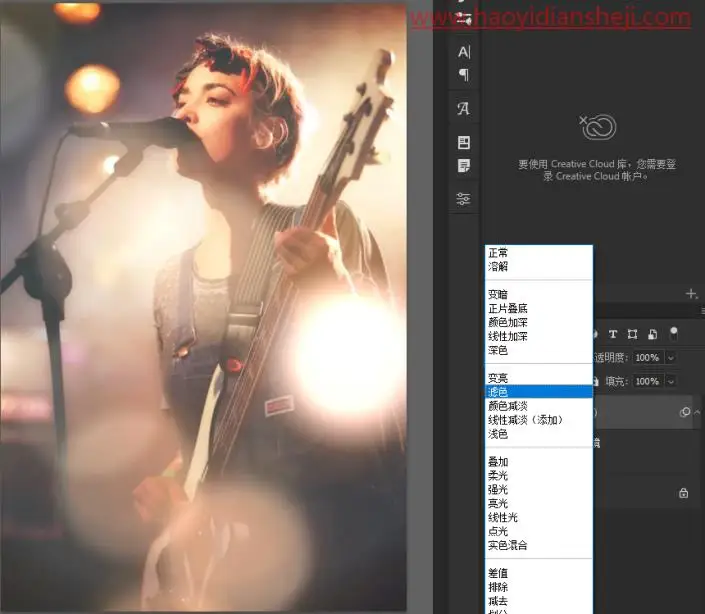Open the opacity slider dropdown arrow
Viewport: 705px width, 614px height.
(x=671, y=358)
